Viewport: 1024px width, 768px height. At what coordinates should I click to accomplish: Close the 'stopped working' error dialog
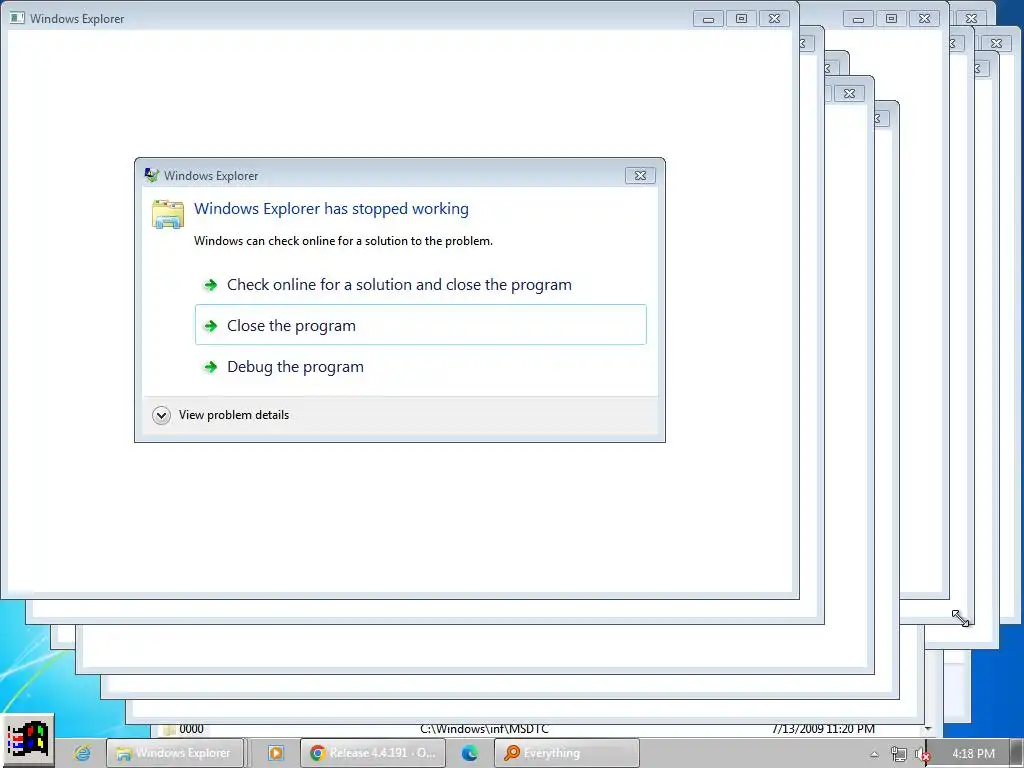pyautogui.click(x=640, y=176)
